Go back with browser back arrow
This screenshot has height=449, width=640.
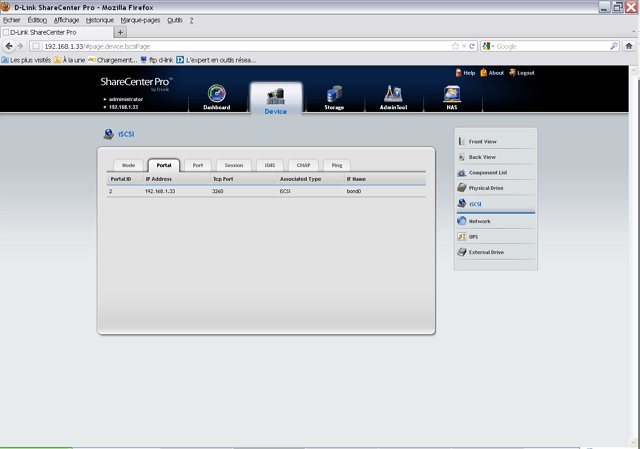point(9,46)
